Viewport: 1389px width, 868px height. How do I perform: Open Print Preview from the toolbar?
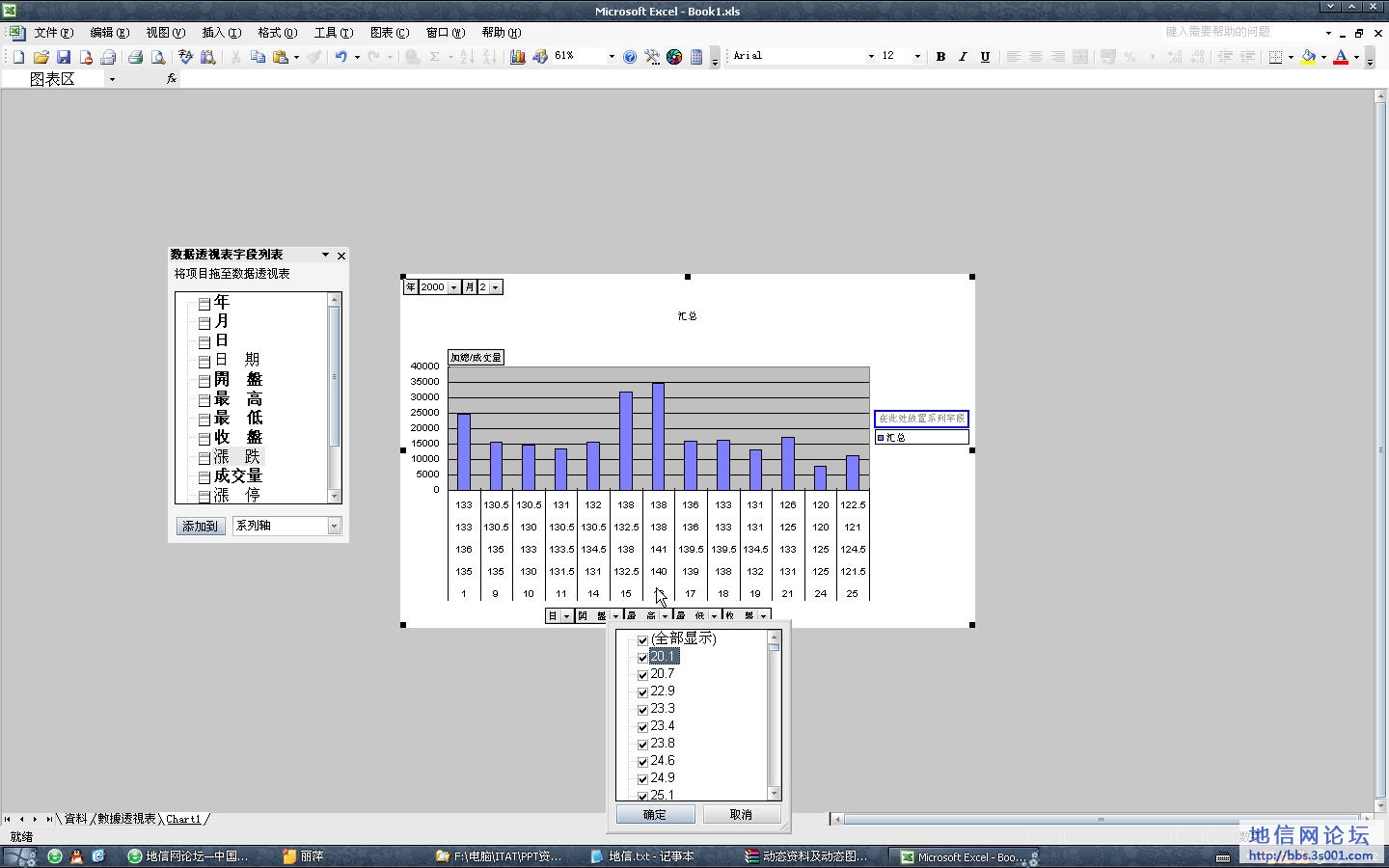(x=158, y=57)
